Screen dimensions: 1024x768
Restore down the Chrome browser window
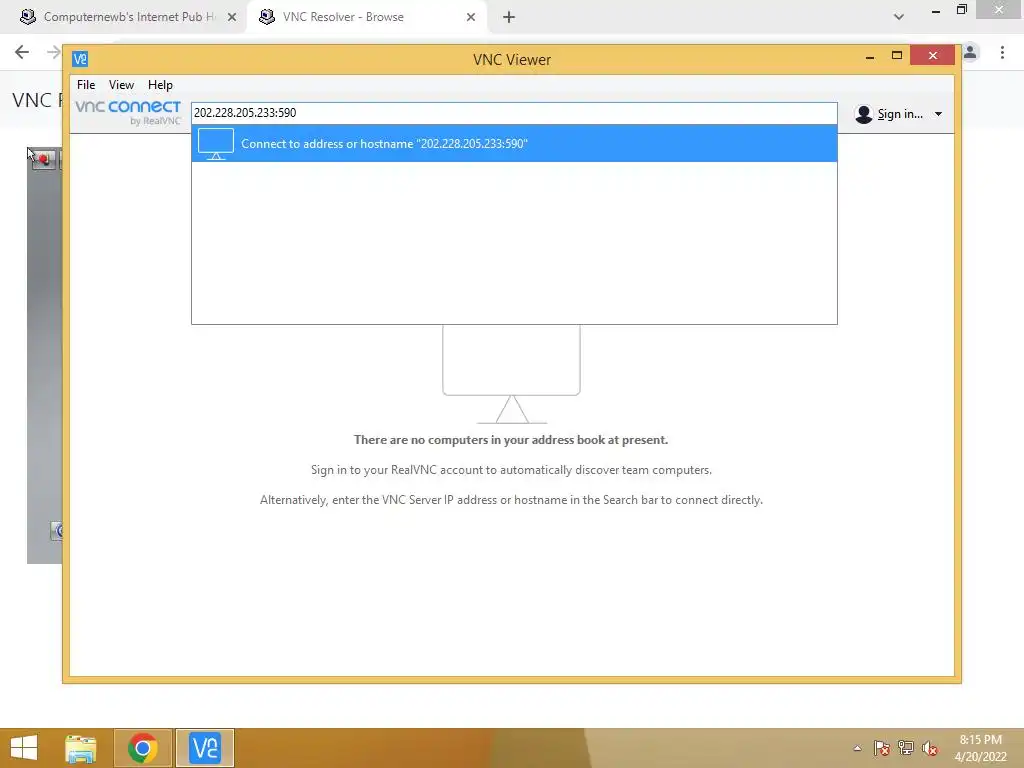click(x=961, y=10)
